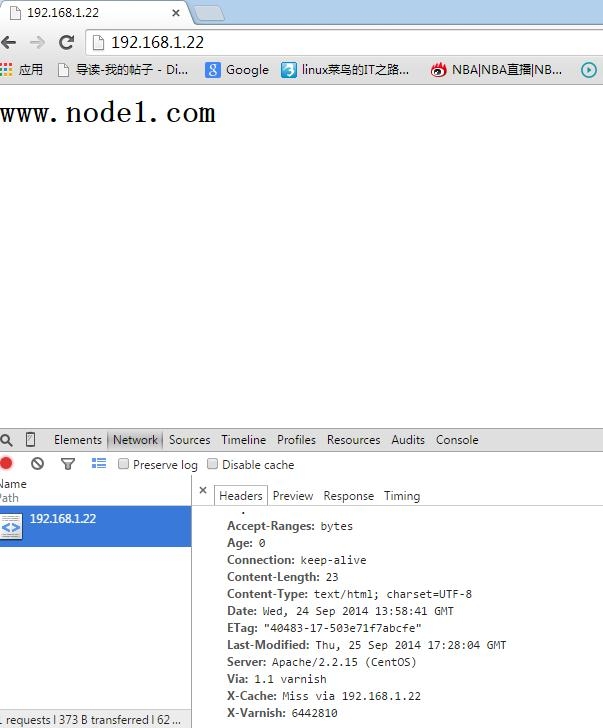Viewport: 603px width, 728px height.
Task: Toggle DevTools device mode icon
Action: click(31, 440)
